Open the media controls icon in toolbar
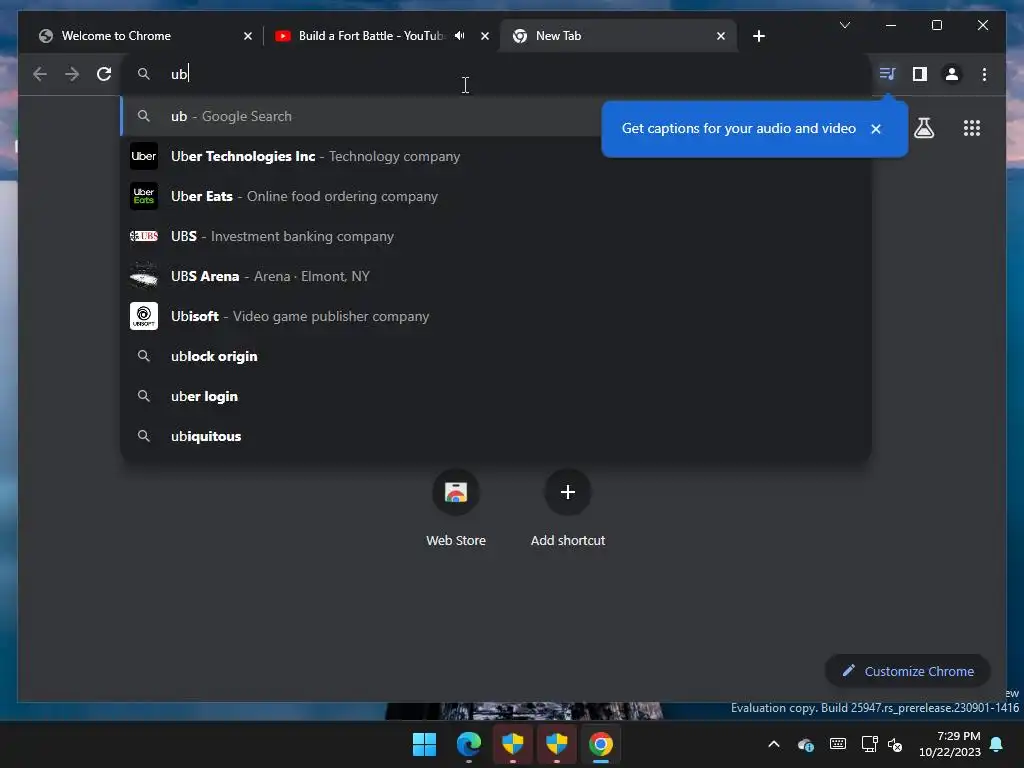 pyautogui.click(x=887, y=74)
